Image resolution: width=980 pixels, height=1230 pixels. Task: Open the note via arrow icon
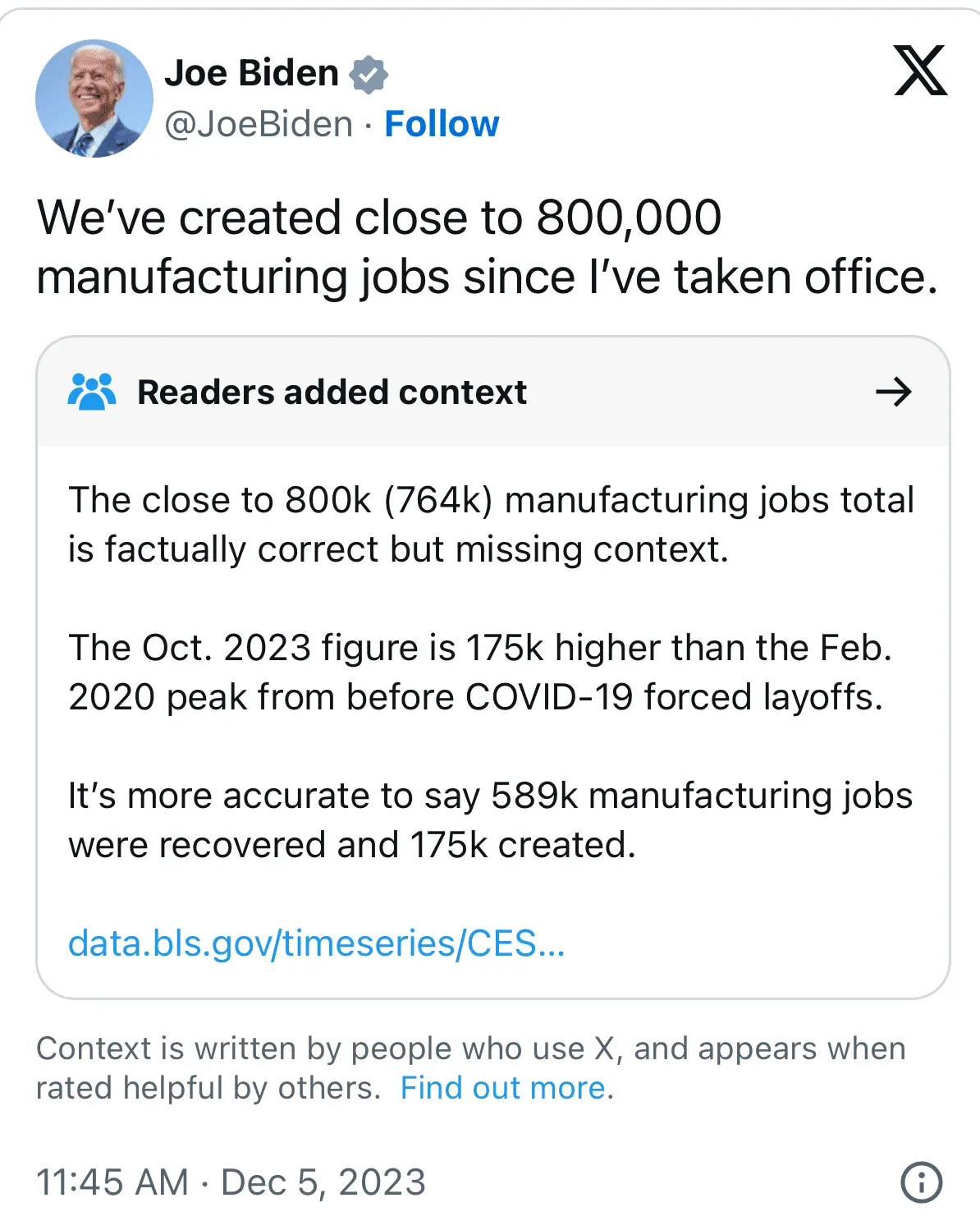(x=893, y=392)
